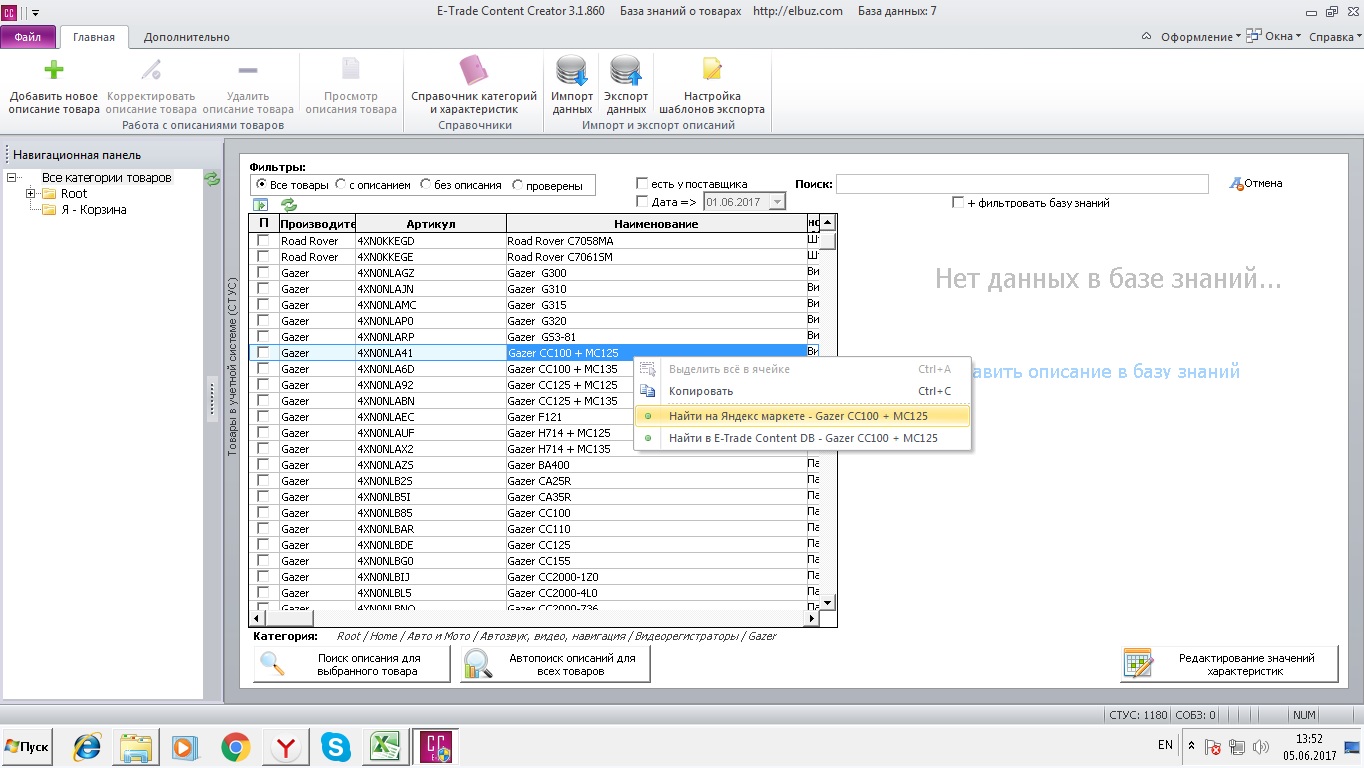1364x768 pixels.
Task: Open the quick access toolbar dropdown arrow
Action: point(36,12)
